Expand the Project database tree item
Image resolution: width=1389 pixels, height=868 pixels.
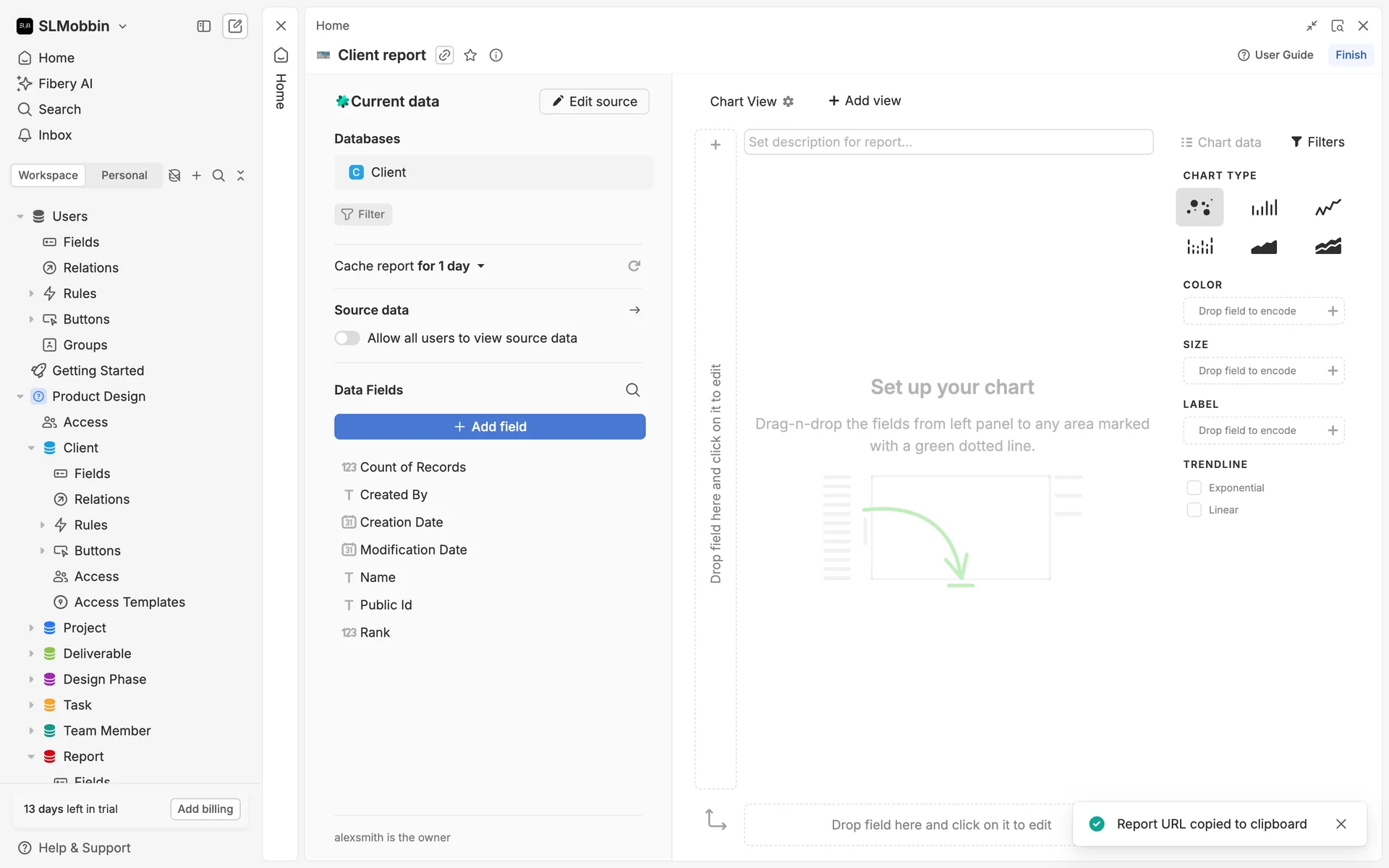[x=31, y=628]
